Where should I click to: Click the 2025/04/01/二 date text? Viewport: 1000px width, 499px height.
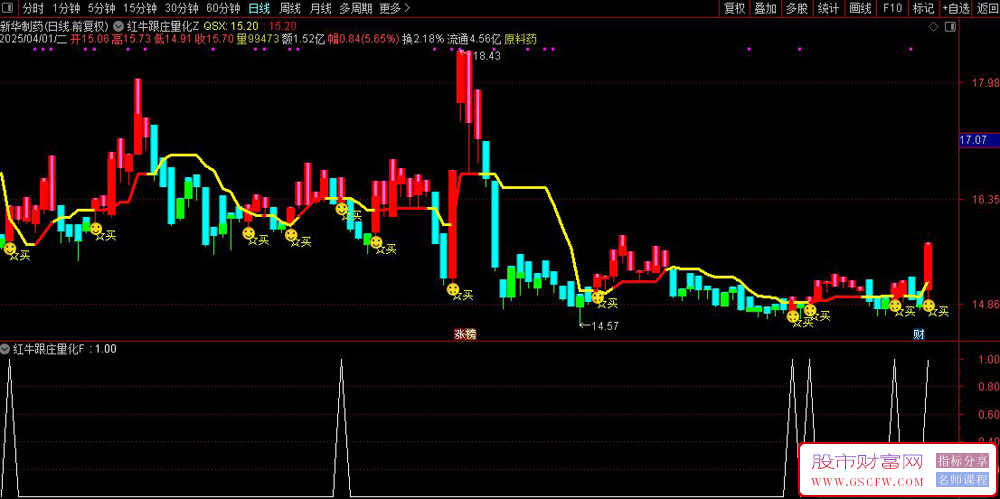[34, 39]
